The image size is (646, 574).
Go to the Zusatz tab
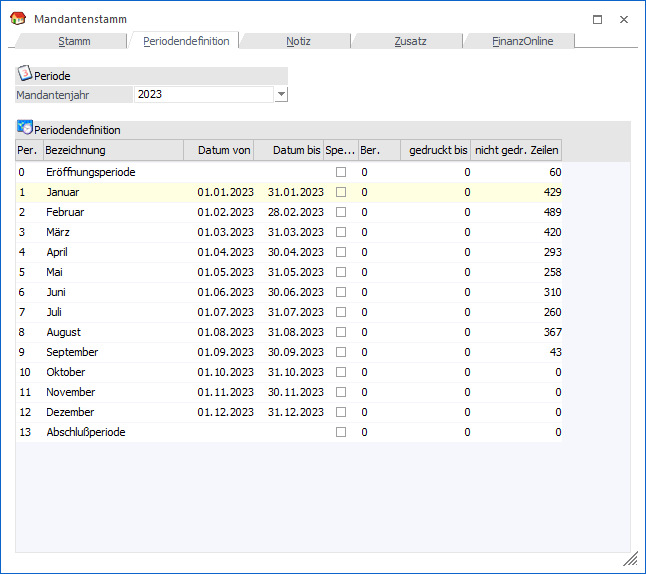(x=409, y=41)
